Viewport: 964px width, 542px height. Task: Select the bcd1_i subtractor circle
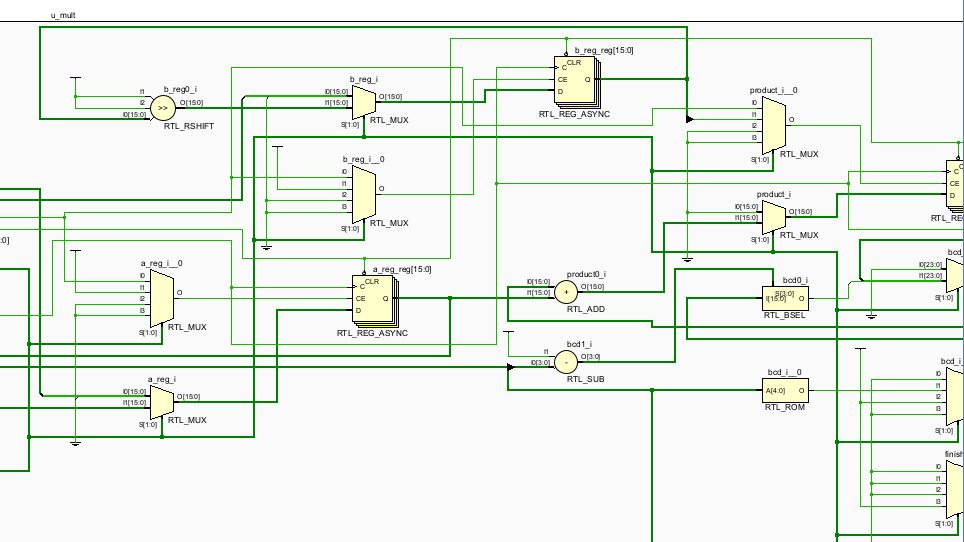tap(566, 363)
